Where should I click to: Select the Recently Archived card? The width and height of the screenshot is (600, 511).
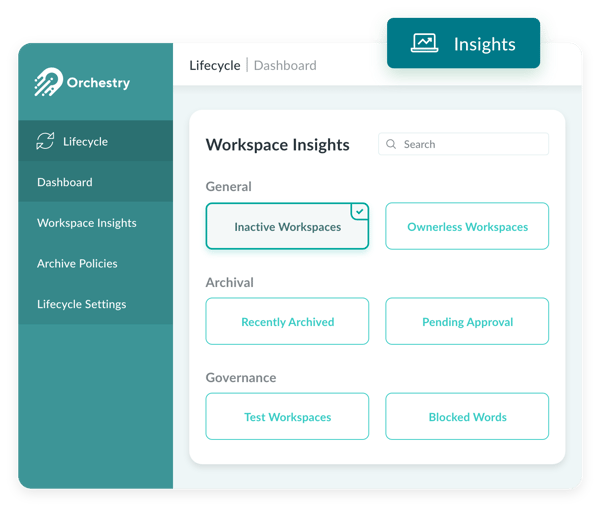287,322
